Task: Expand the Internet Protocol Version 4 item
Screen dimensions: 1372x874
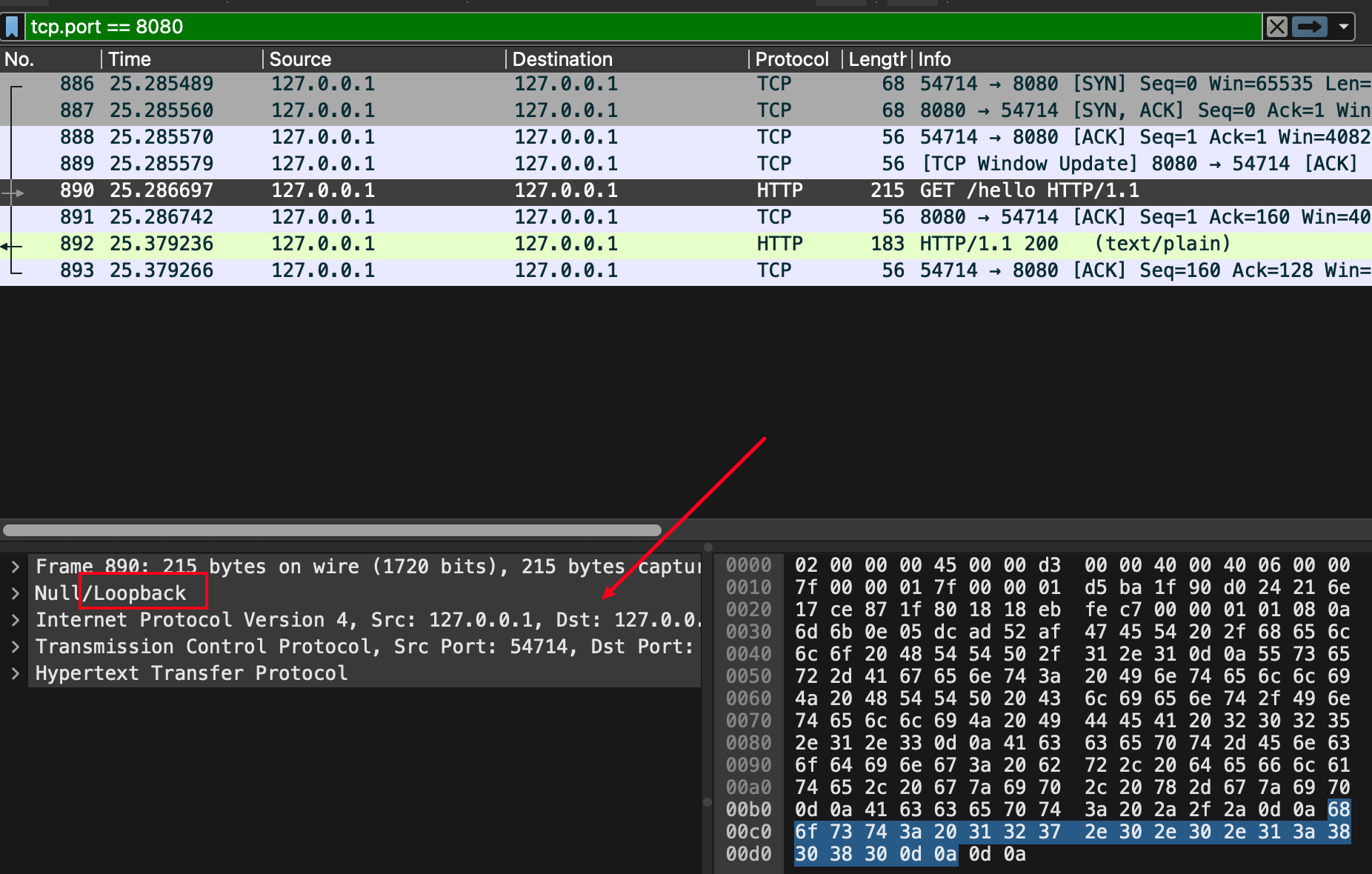Action: [x=15, y=621]
